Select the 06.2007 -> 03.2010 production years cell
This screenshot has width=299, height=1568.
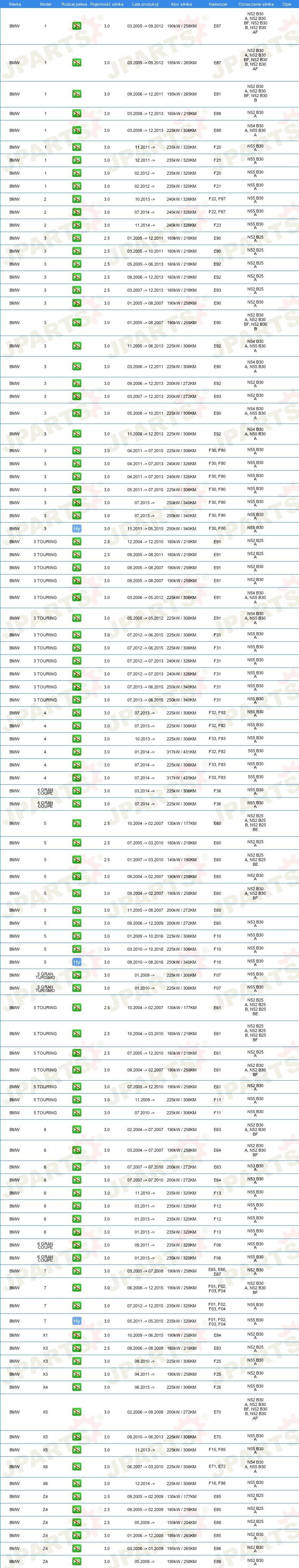[145, 1467]
